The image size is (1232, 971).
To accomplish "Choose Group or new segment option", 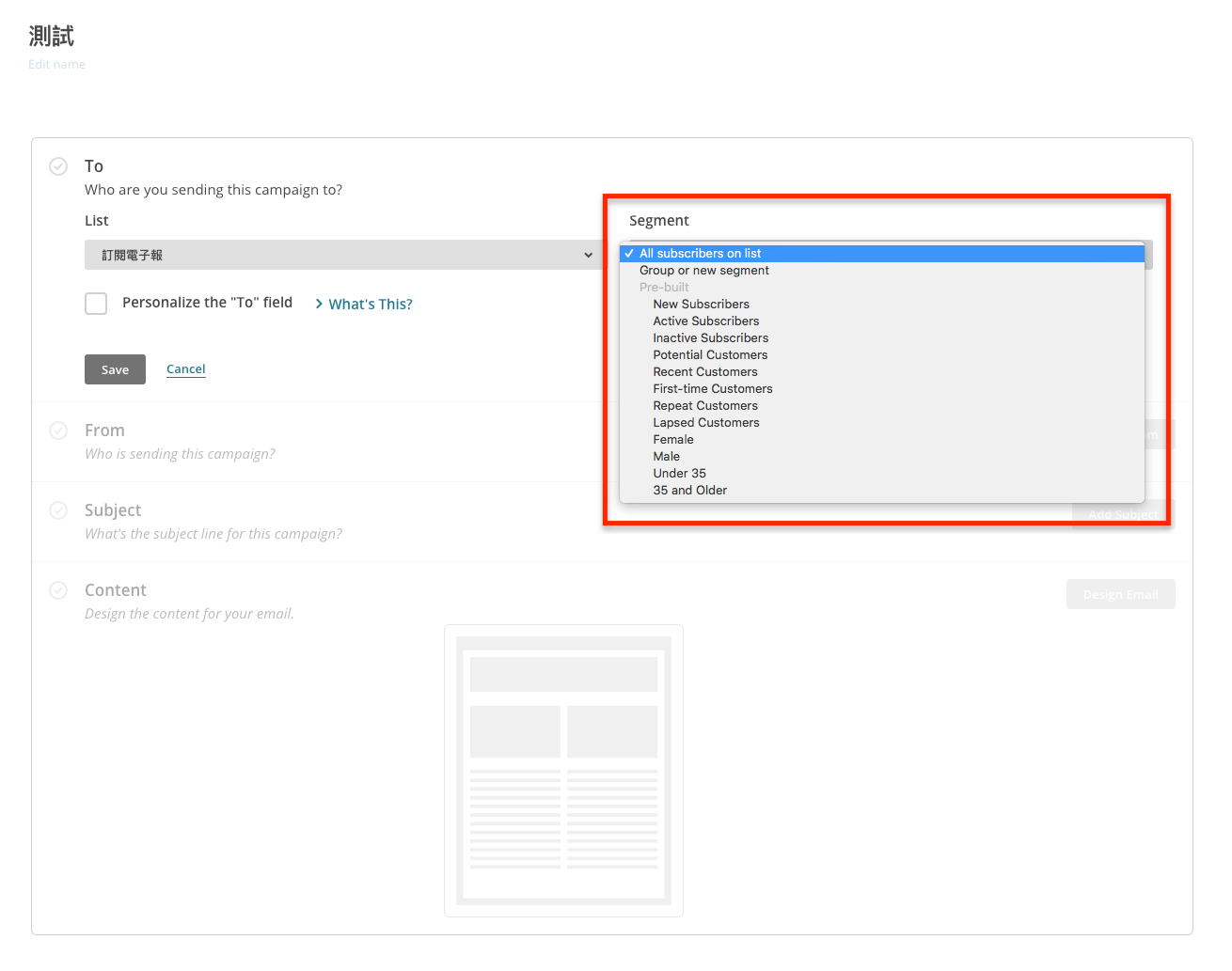I will [x=703, y=271].
